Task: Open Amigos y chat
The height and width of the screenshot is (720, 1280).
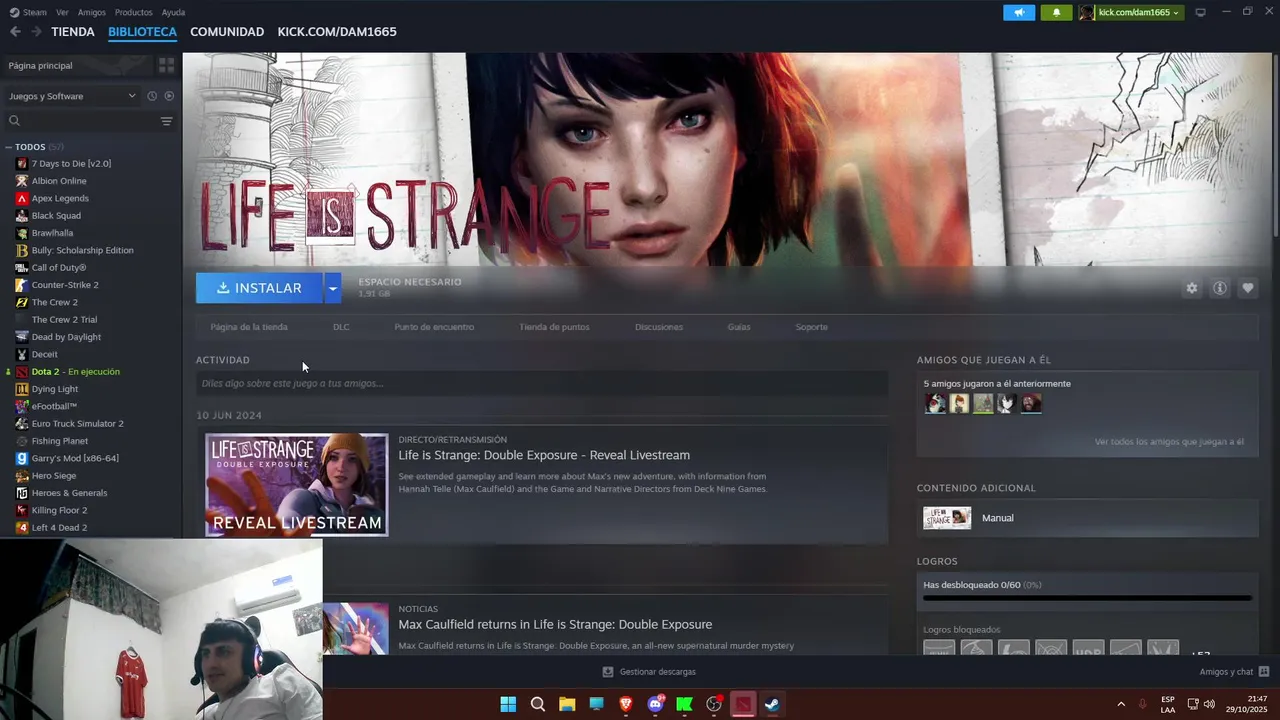Action: tap(1234, 672)
